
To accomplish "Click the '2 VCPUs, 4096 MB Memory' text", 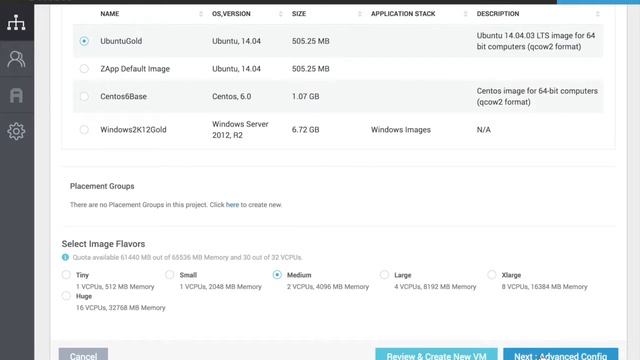I will coord(328,287).
